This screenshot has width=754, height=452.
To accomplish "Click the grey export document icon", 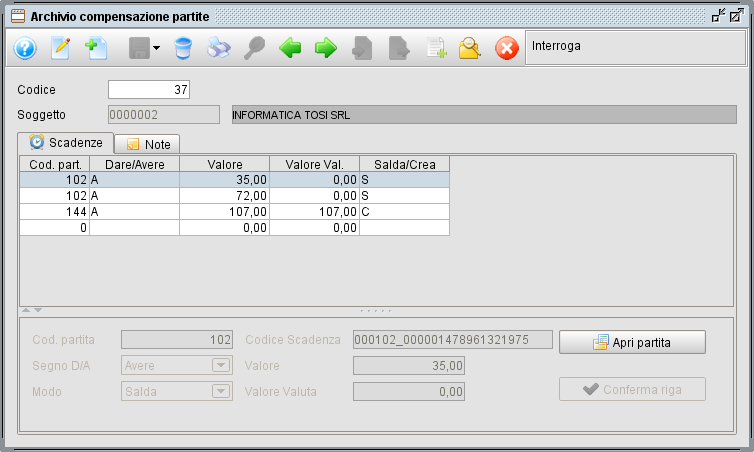I will pyautogui.click(x=399, y=48).
